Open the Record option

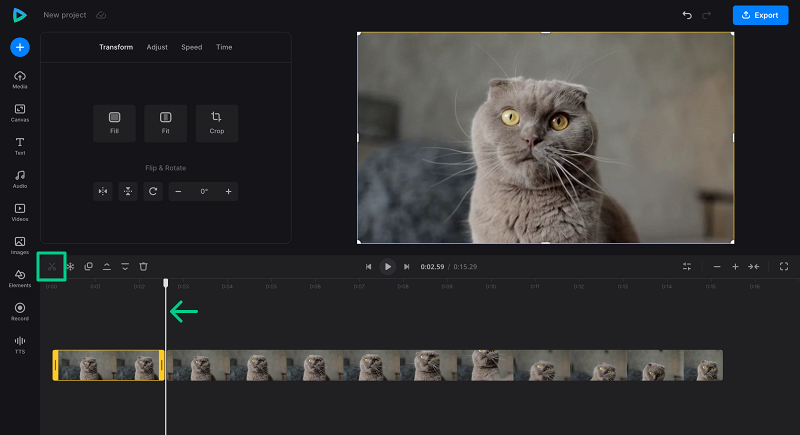[20, 312]
